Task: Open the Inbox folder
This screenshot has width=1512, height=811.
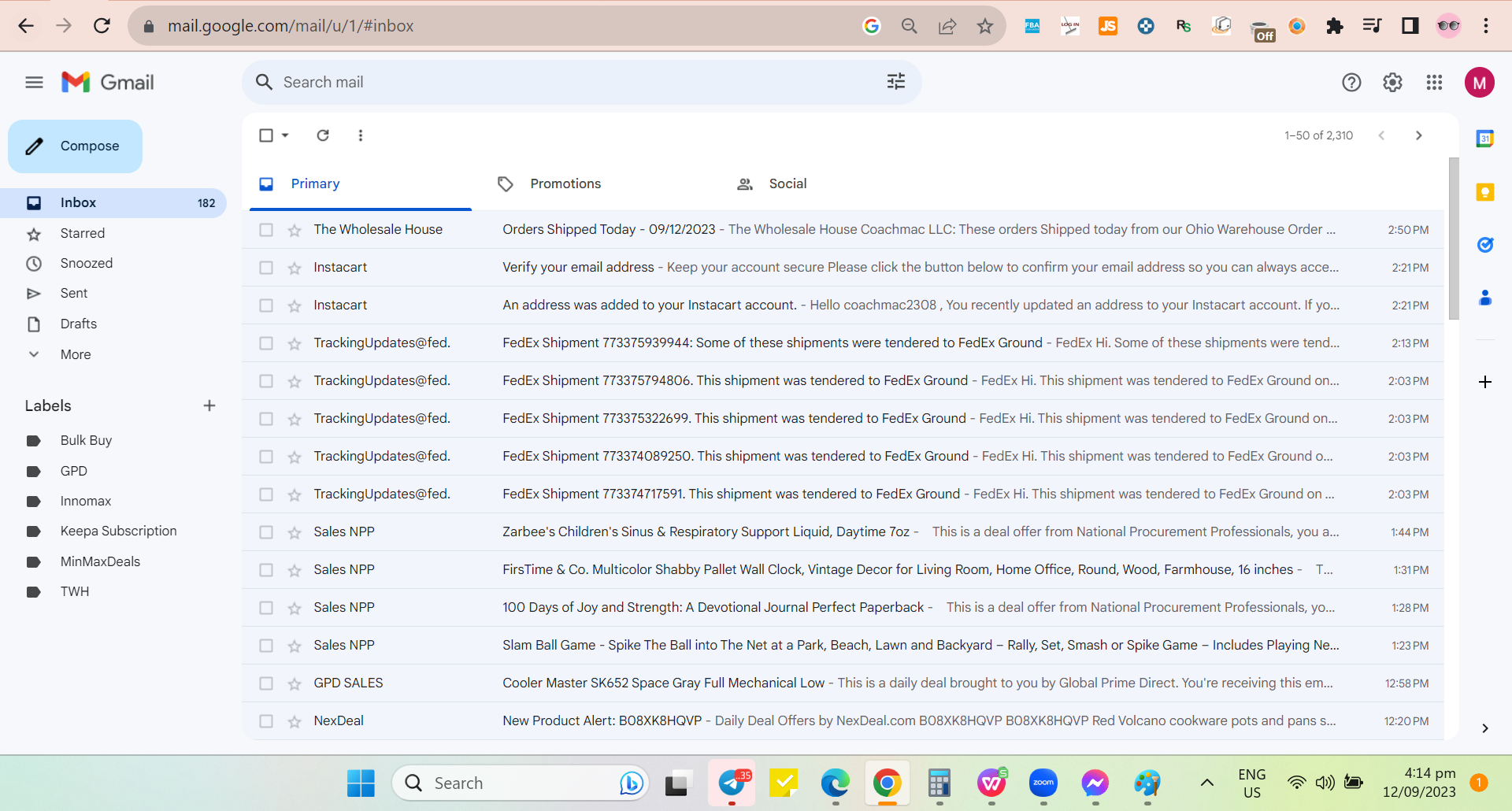Action: pos(113,203)
